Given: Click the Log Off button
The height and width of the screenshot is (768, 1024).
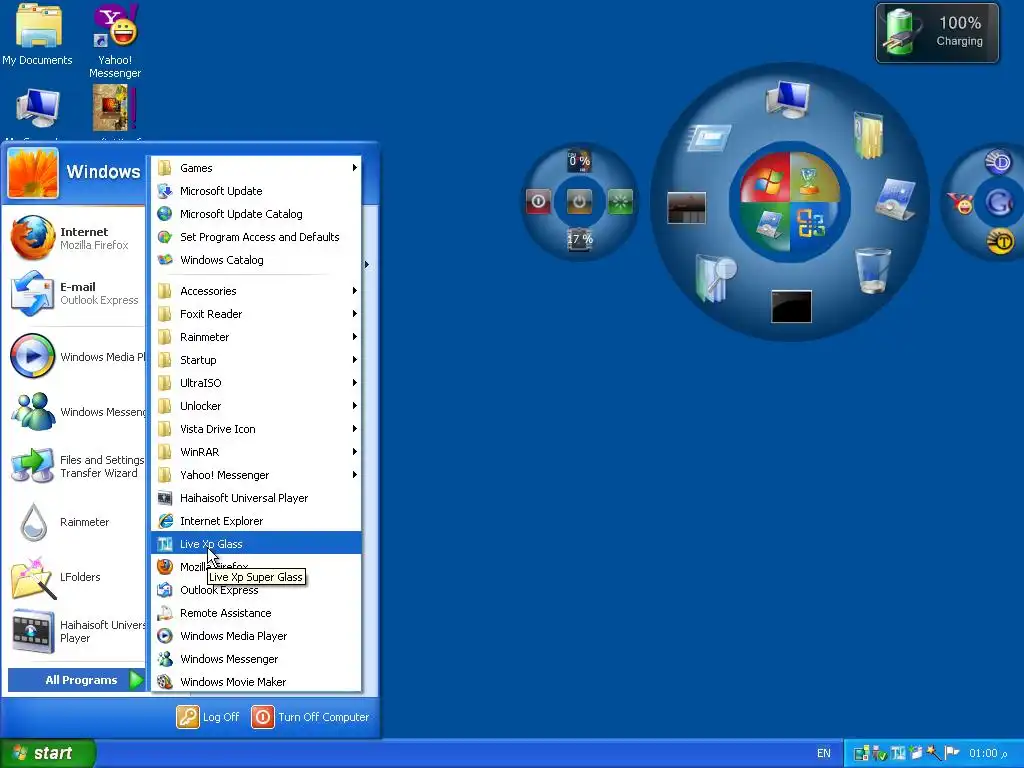Looking at the screenshot, I should tap(208, 717).
